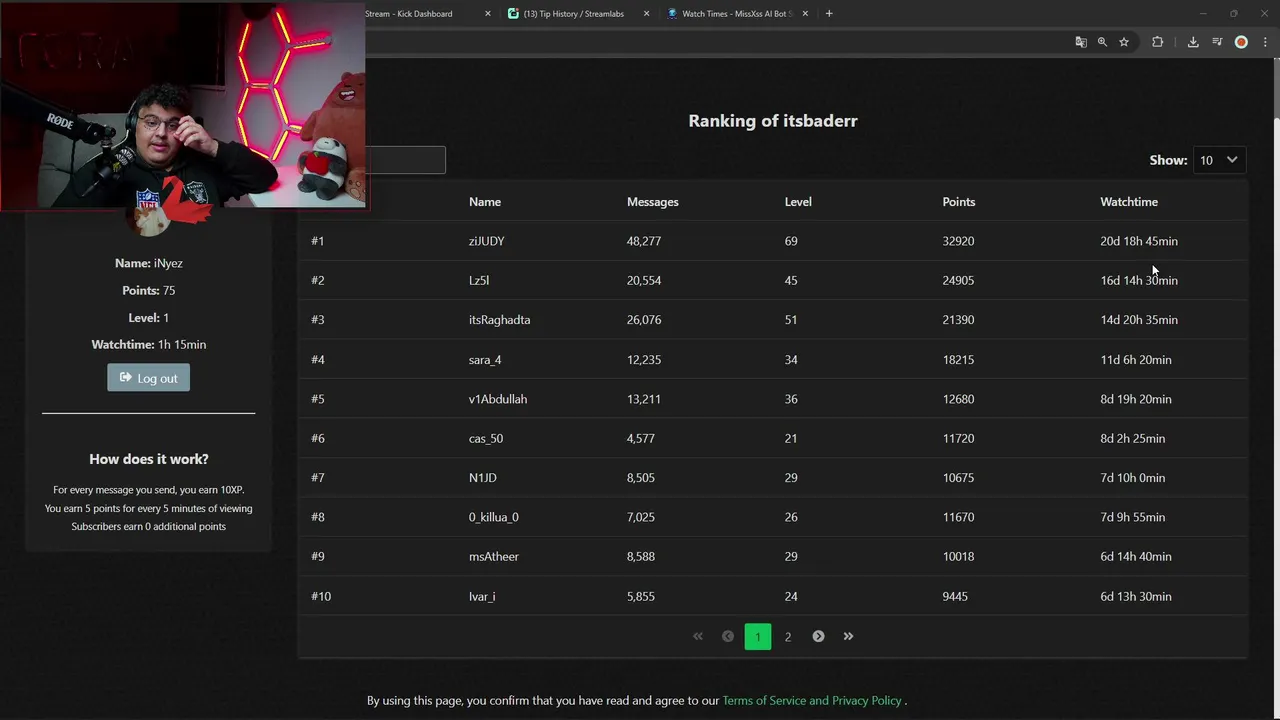Viewport: 1280px width, 720px height.
Task: Sort table by Messages column header
Action: [x=653, y=202]
